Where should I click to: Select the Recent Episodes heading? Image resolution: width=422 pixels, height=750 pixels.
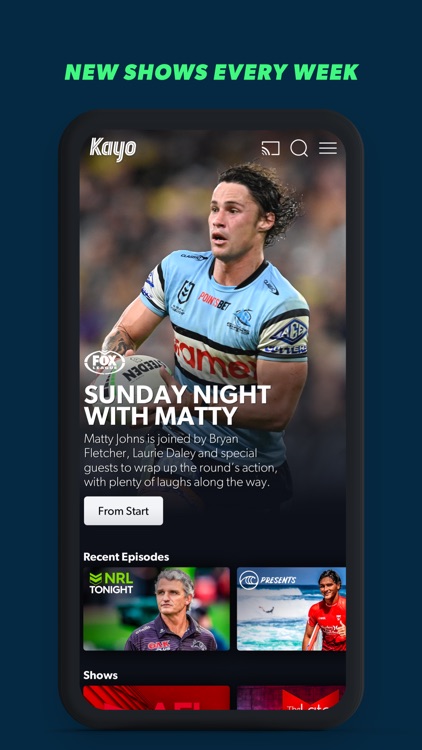click(x=126, y=557)
